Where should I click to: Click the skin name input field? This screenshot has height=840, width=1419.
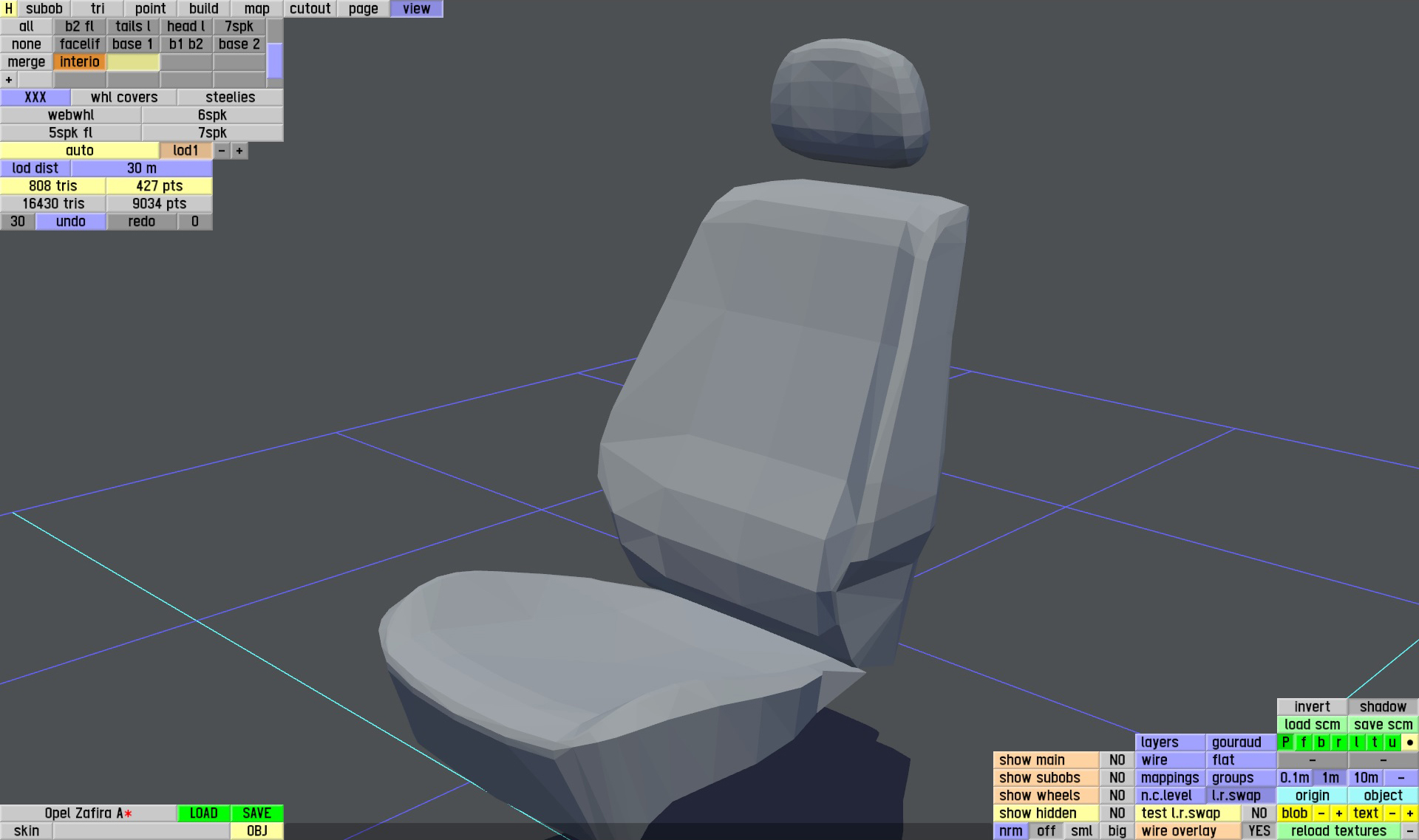coord(141,831)
